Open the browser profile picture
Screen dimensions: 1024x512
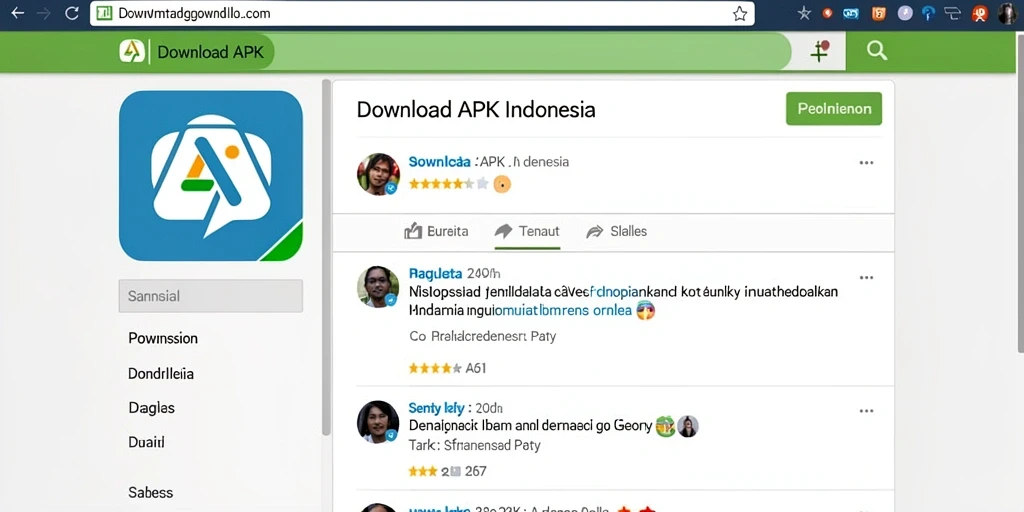1008,13
